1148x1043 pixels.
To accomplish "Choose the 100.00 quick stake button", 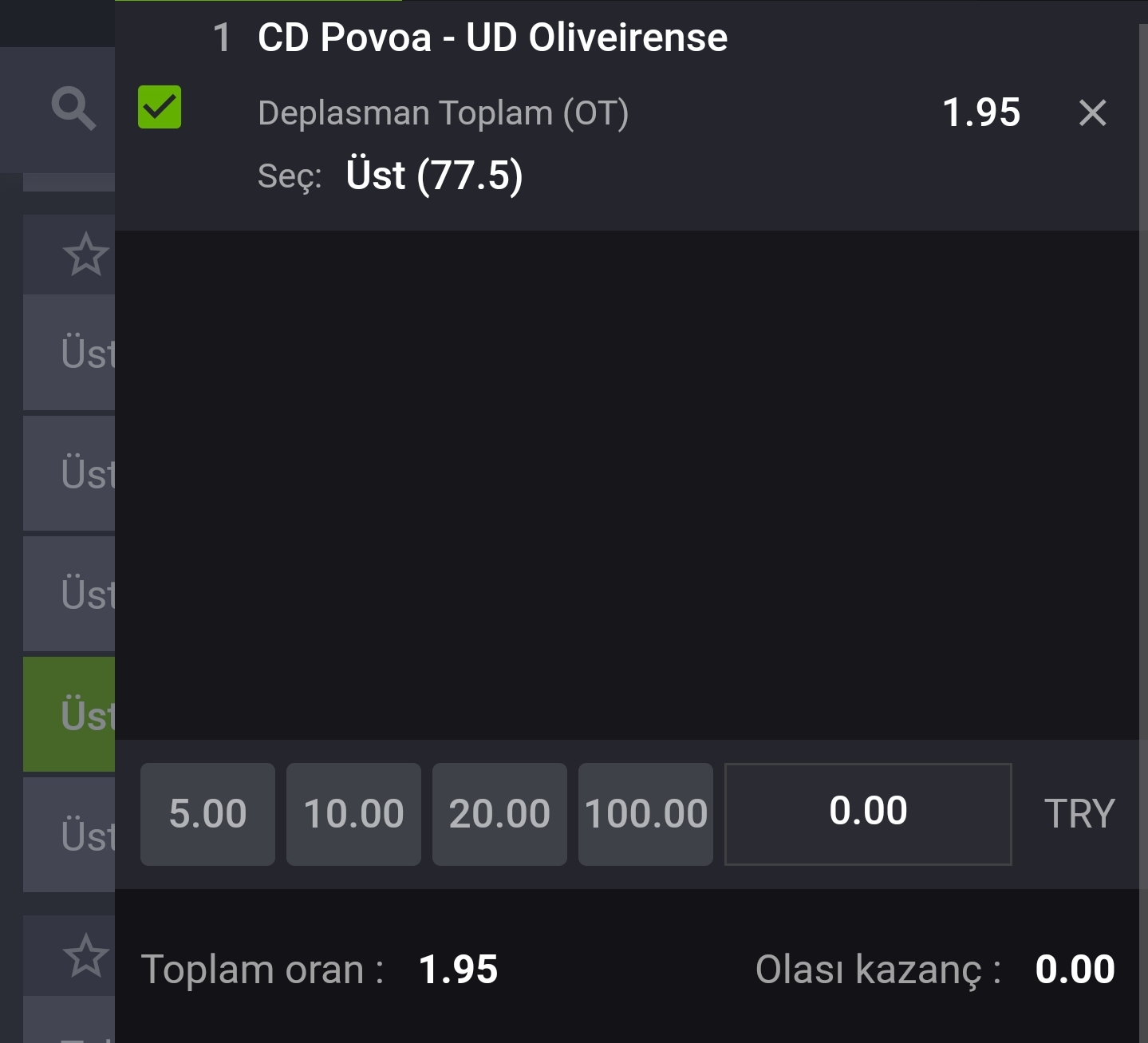I will (x=645, y=814).
